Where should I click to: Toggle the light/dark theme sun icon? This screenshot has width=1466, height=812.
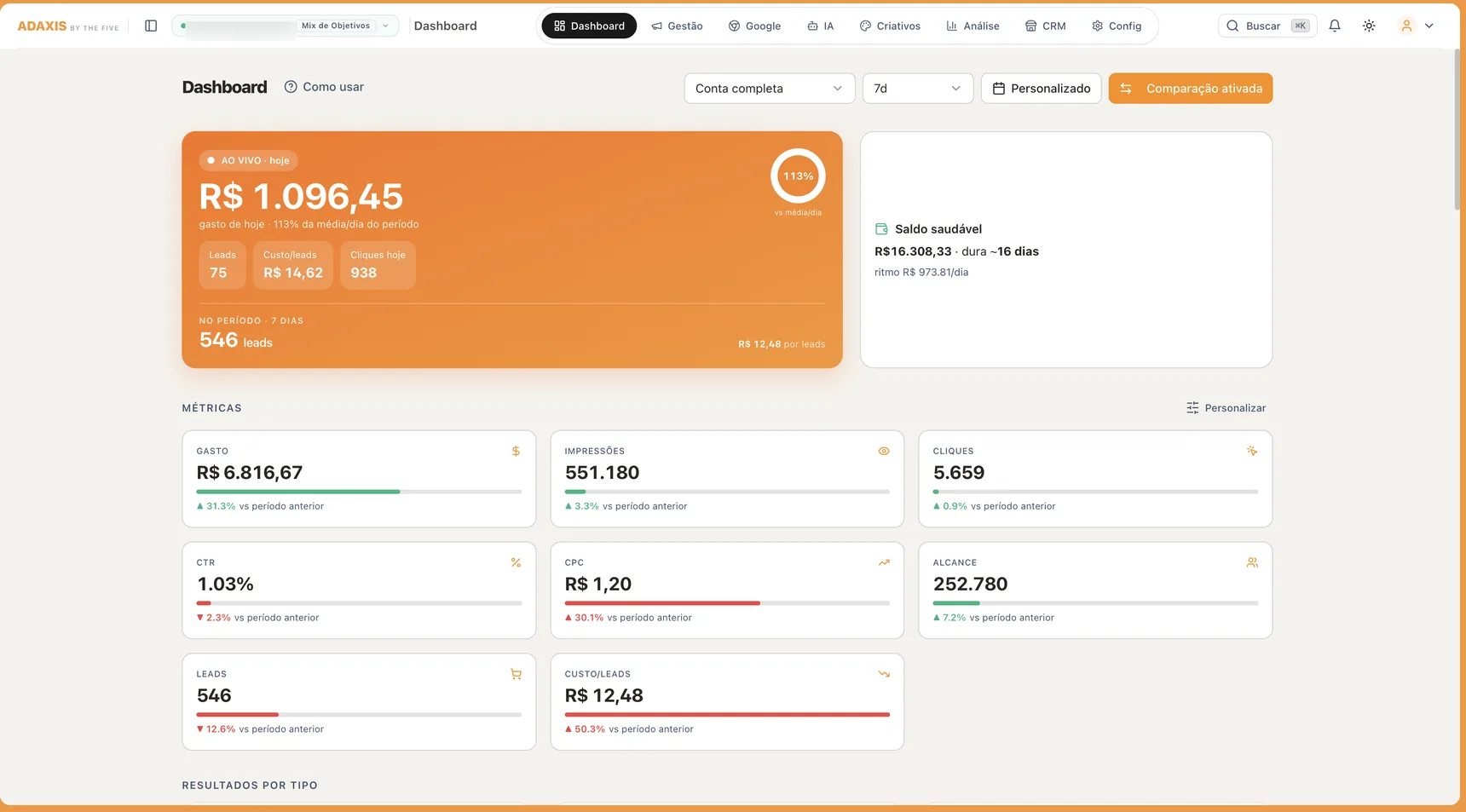pos(1369,26)
